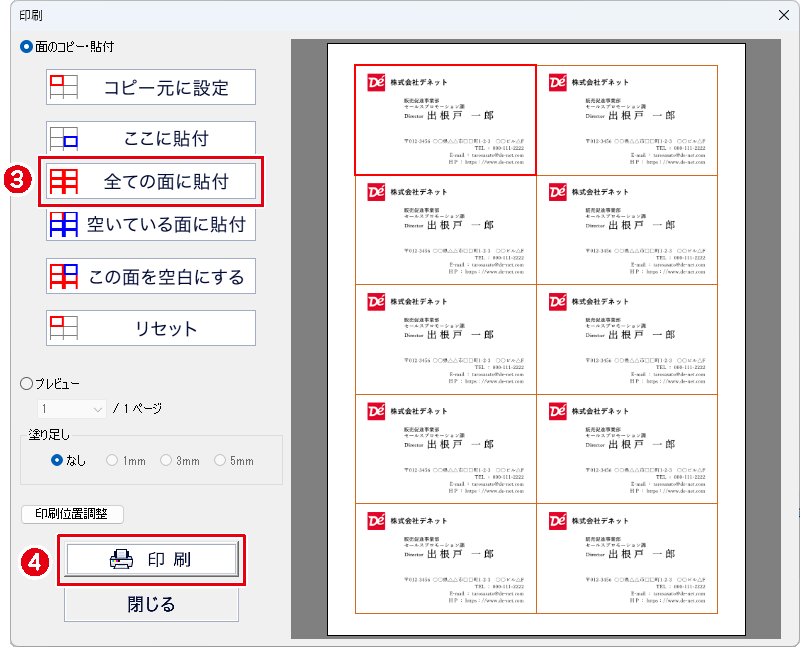This screenshot has height=647, width=800.
Task: Click the red grid icon on 全ての面に貼付
Action: pos(64,182)
